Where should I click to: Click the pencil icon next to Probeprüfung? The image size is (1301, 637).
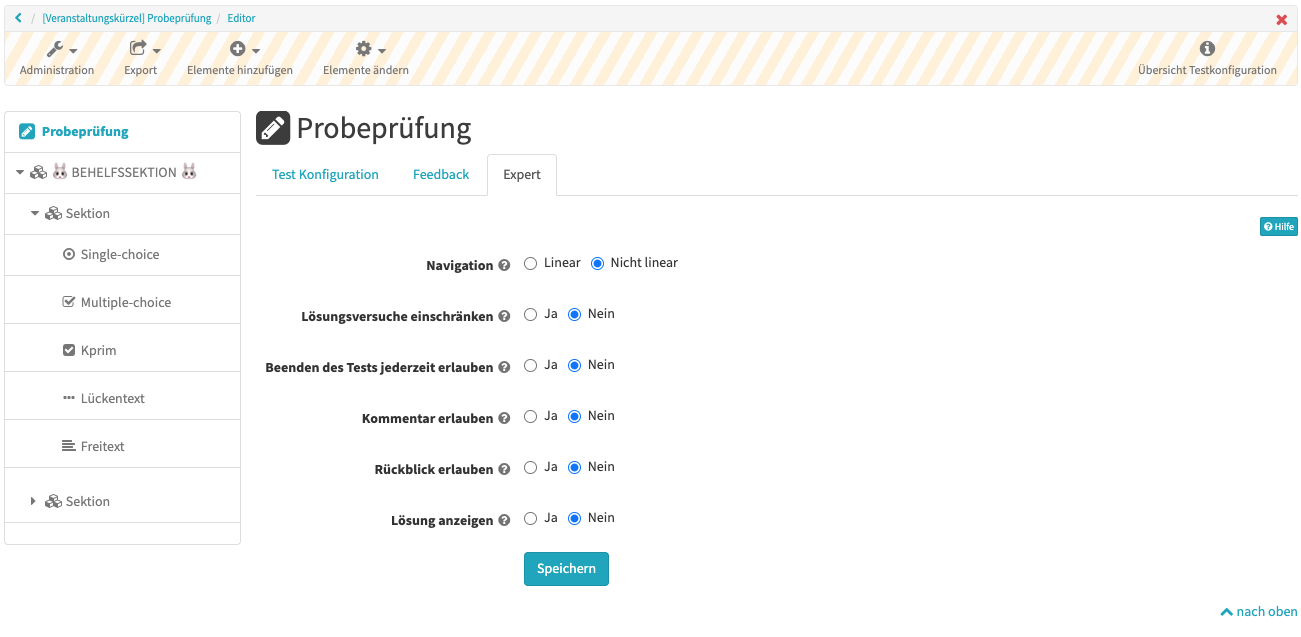(x=272, y=127)
